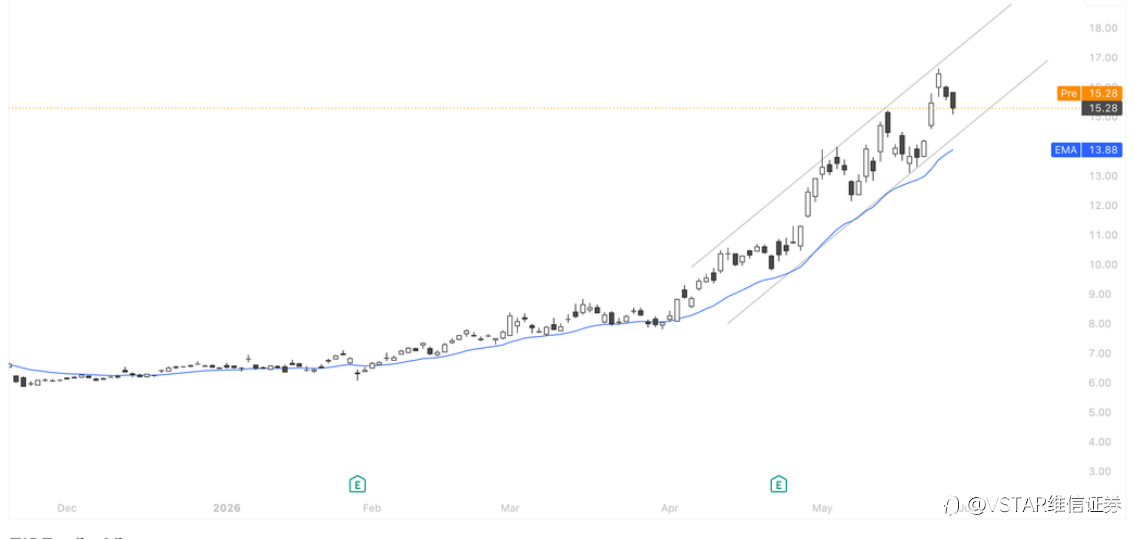Image resolution: width=1135 pixels, height=540 pixels.
Task: Click the Dec label on time axis
Action: point(67,508)
